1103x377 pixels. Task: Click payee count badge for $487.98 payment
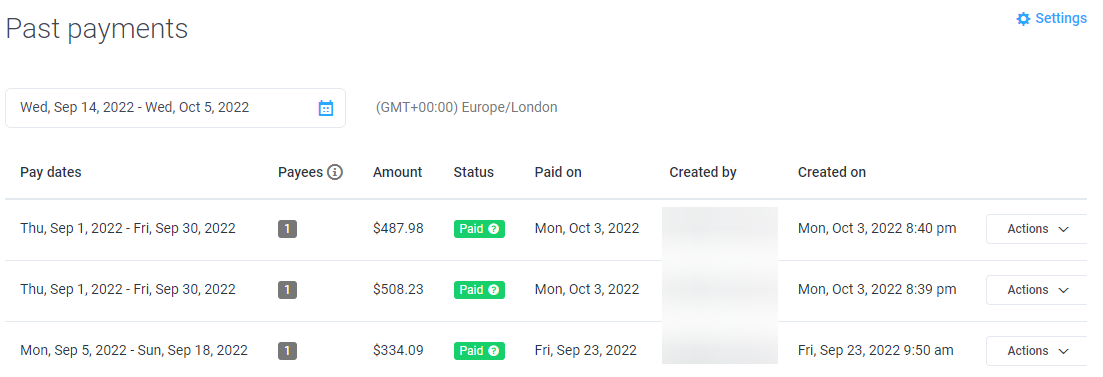(x=287, y=229)
